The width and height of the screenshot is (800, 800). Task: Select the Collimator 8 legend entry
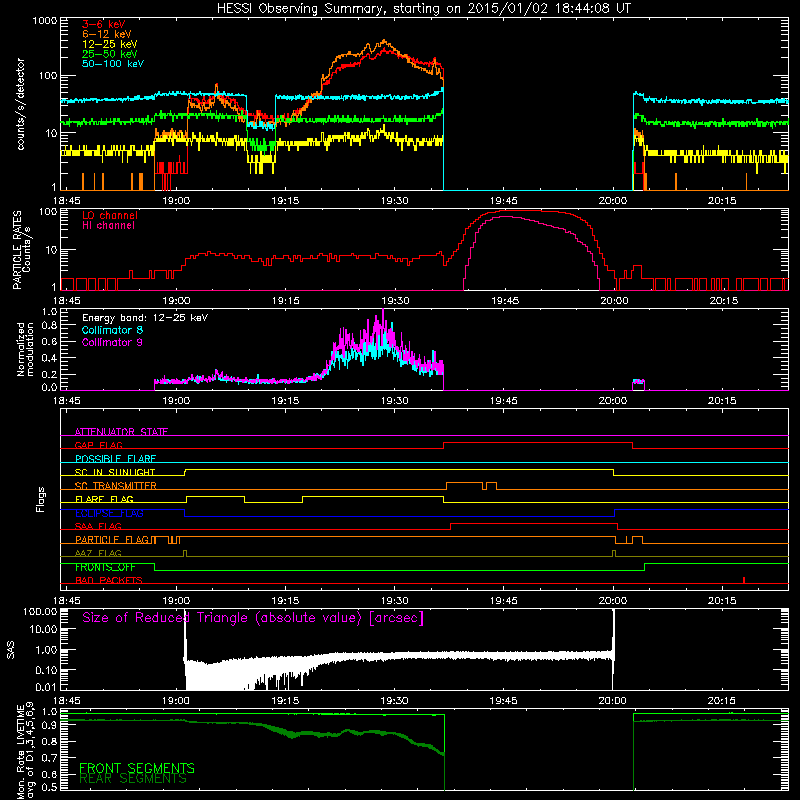point(112,330)
